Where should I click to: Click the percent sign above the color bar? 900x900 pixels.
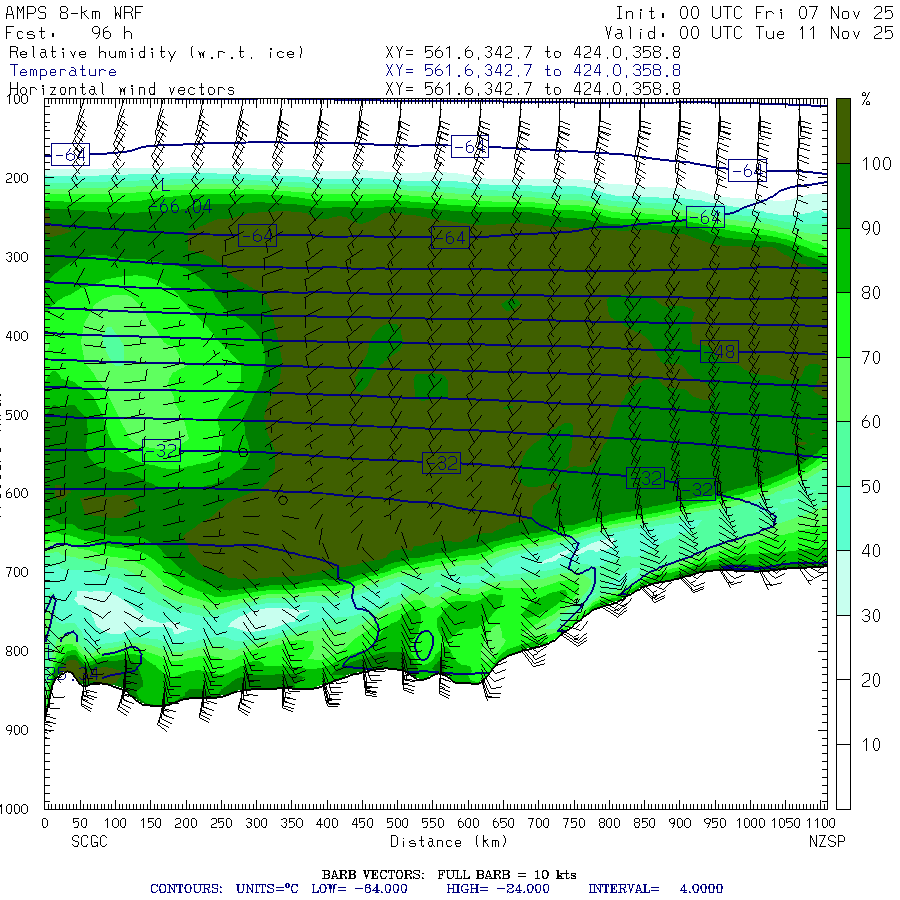pyautogui.click(x=866, y=100)
